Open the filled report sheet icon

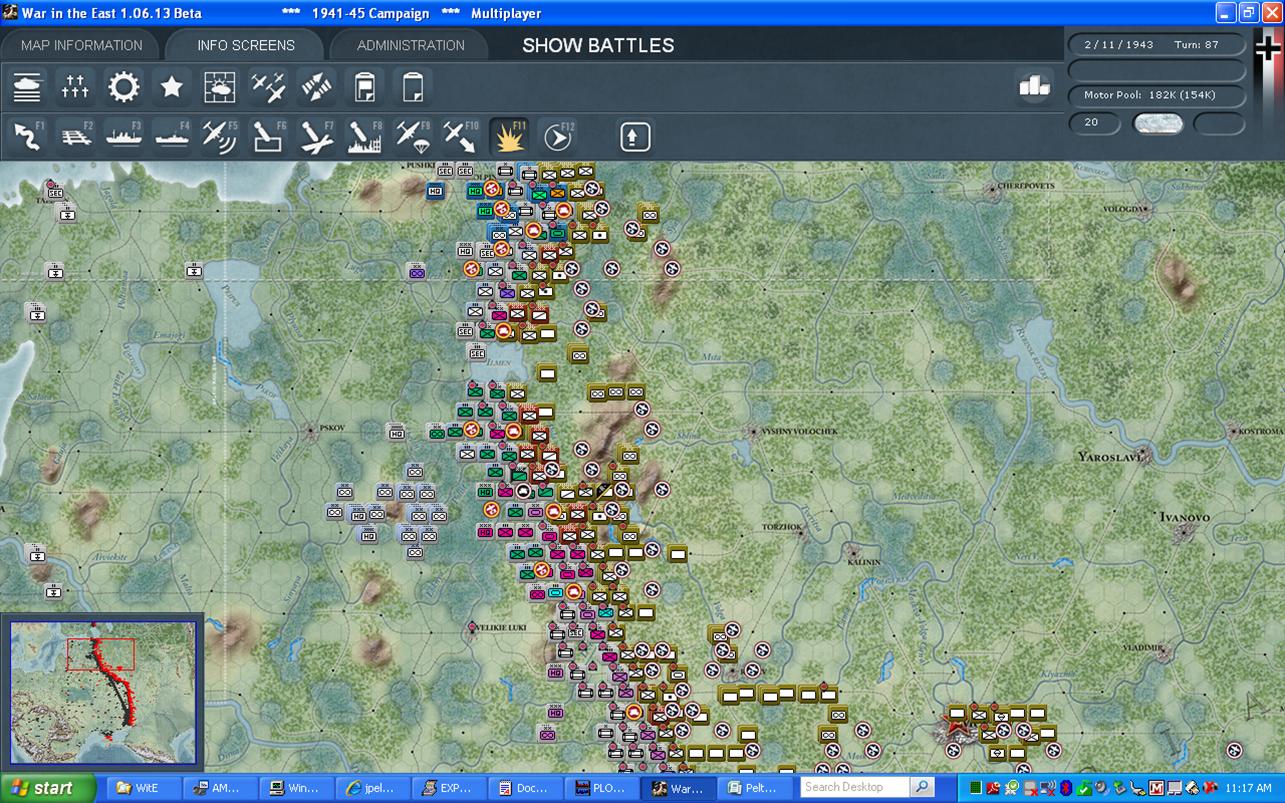(364, 87)
